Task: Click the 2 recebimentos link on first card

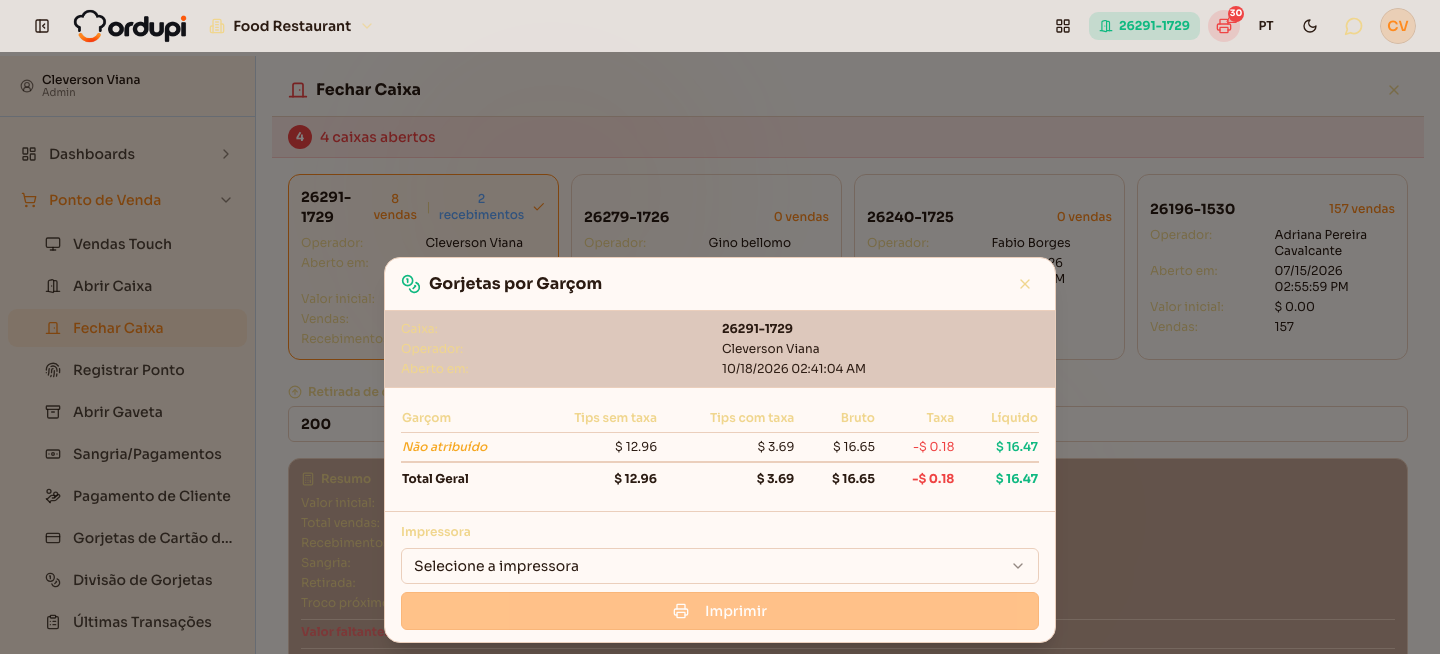Action: [481, 207]
